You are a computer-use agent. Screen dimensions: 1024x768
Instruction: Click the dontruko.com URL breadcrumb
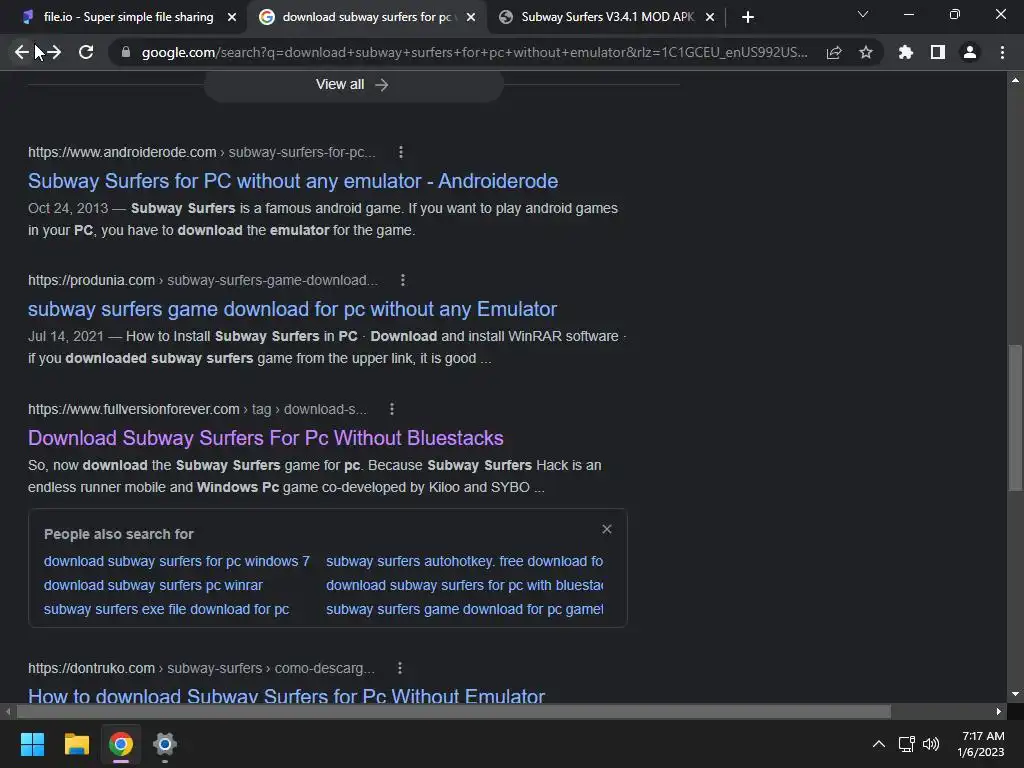click(x=201, y=668)
